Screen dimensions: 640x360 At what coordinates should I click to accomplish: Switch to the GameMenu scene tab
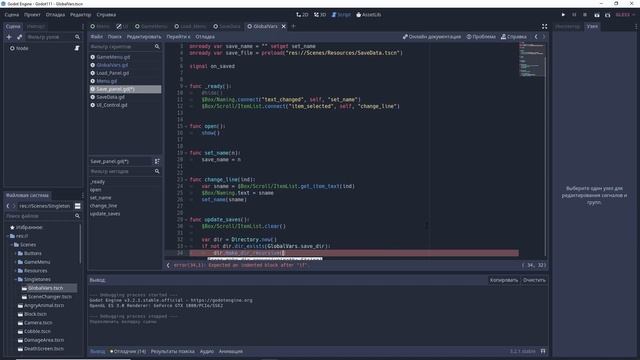[151, 26]
